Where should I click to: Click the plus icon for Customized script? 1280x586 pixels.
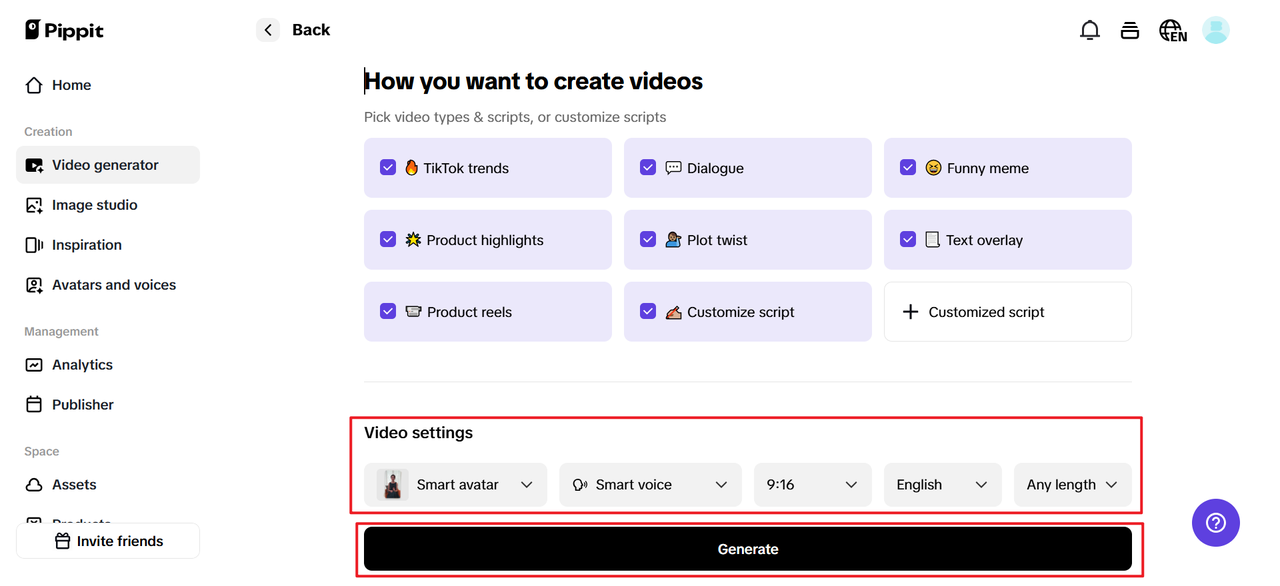tap(910, 312)
